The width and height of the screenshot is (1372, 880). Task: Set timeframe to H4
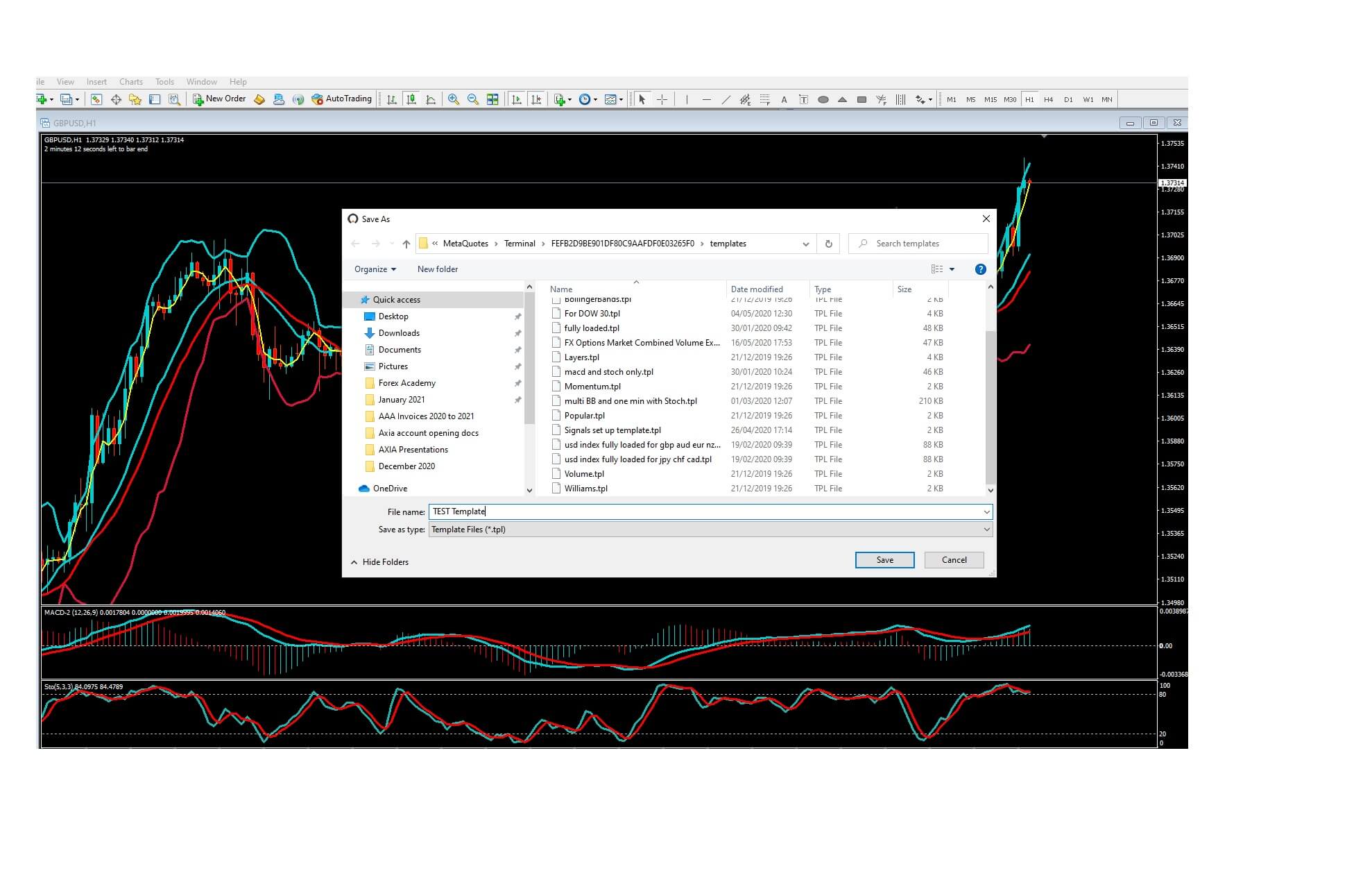pyautogui.click(x=1048, y=99)
